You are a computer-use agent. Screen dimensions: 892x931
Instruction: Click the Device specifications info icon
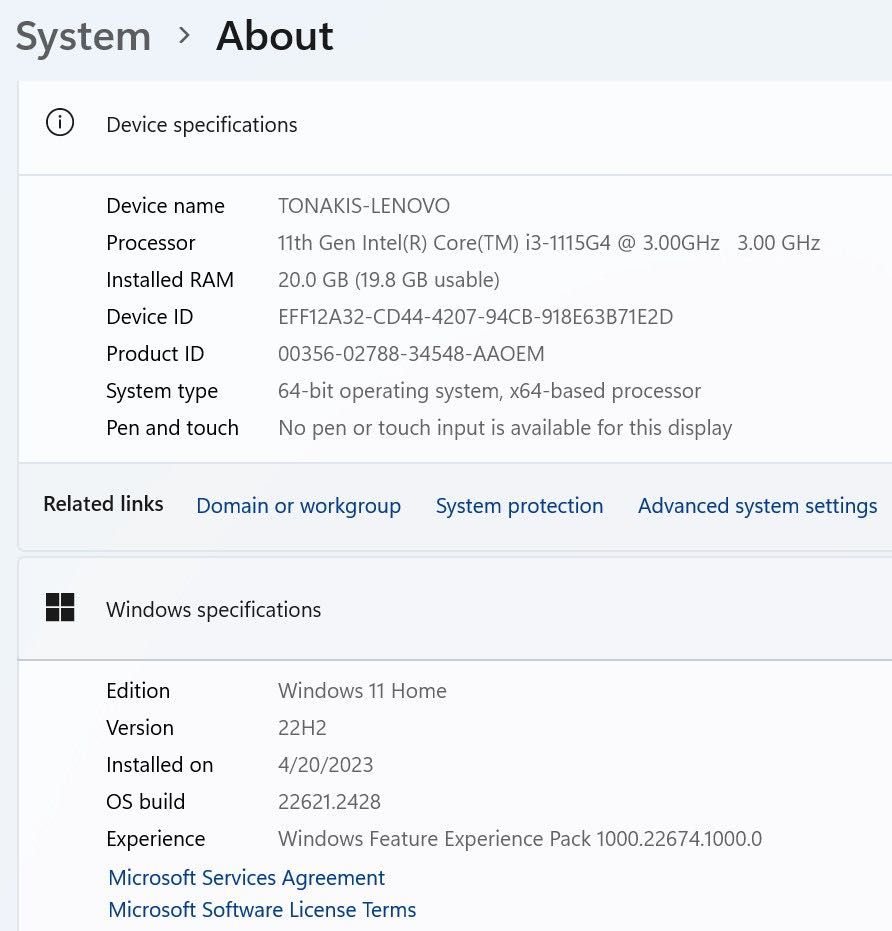click(x=60, y=122)
